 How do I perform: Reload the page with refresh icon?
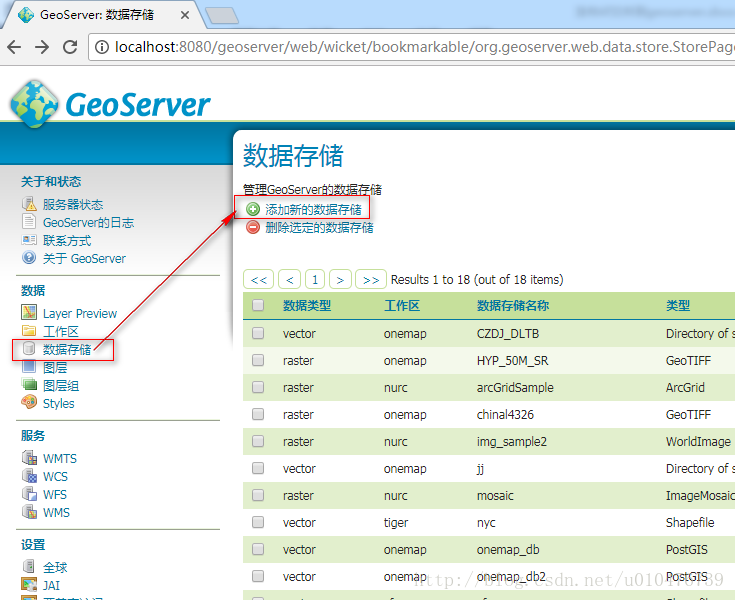(x=70, y=47)
